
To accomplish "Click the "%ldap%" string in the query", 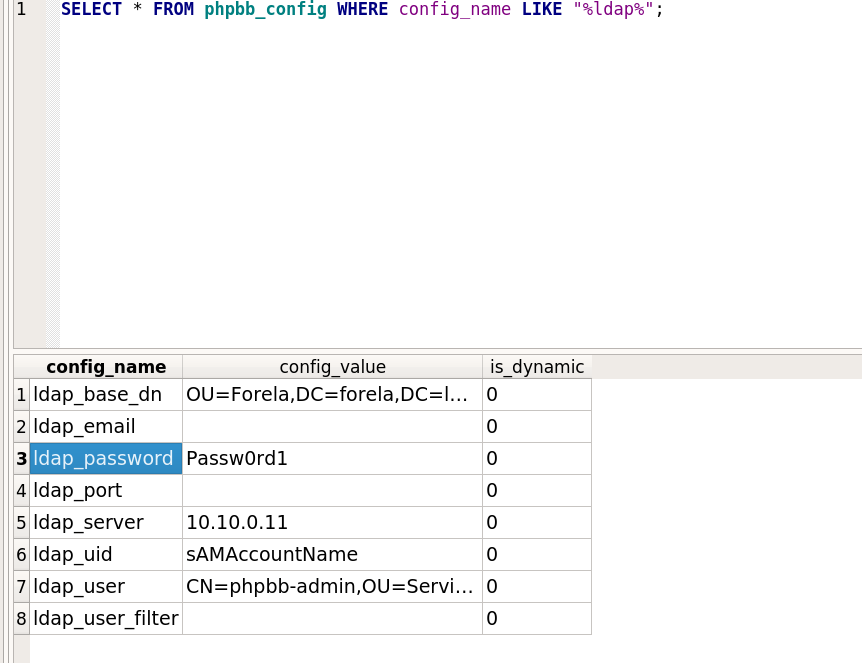I will (x=614, y=9).
